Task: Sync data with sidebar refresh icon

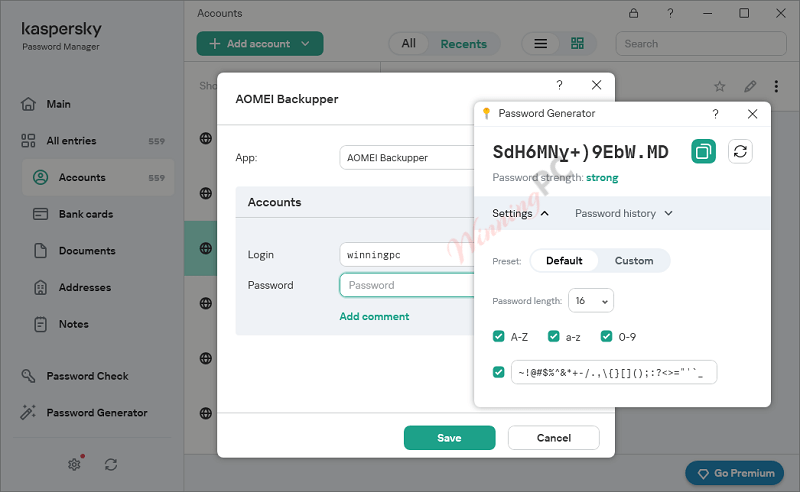Action: pos(111,464)
